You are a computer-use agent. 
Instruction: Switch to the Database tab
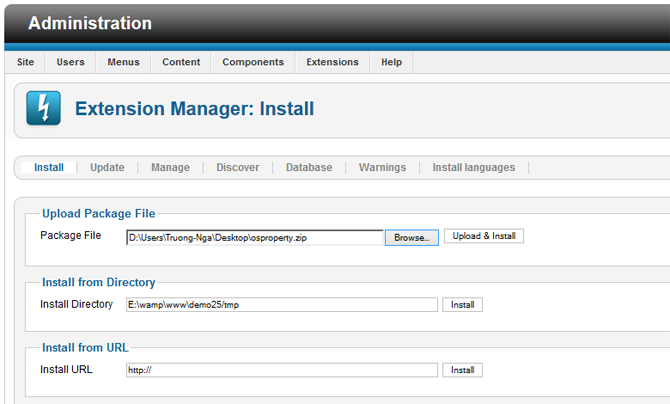309,168
